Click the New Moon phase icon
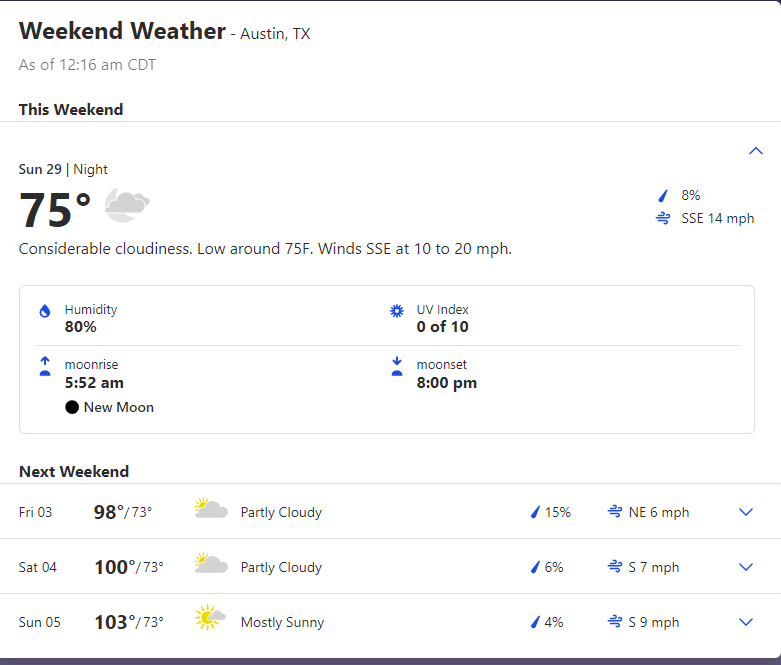Image resolution: width=781 pixels, height=665 pixels. [72, 407]
